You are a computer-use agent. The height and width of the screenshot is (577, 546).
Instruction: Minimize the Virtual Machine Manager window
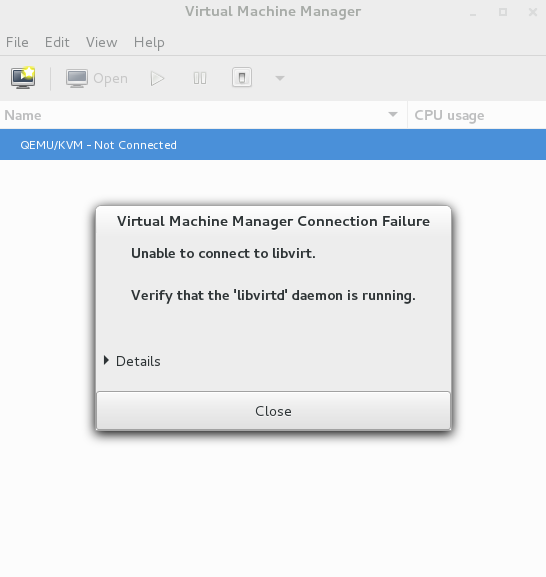[x=473, y=13]
